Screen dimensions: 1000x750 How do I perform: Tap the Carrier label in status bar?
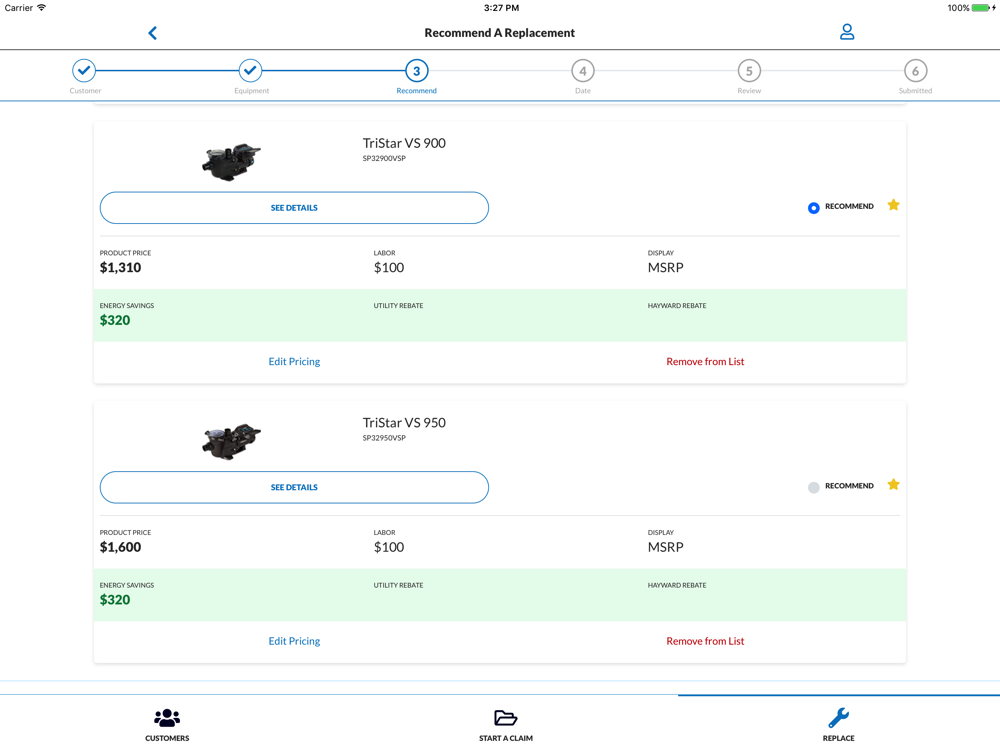18,8
